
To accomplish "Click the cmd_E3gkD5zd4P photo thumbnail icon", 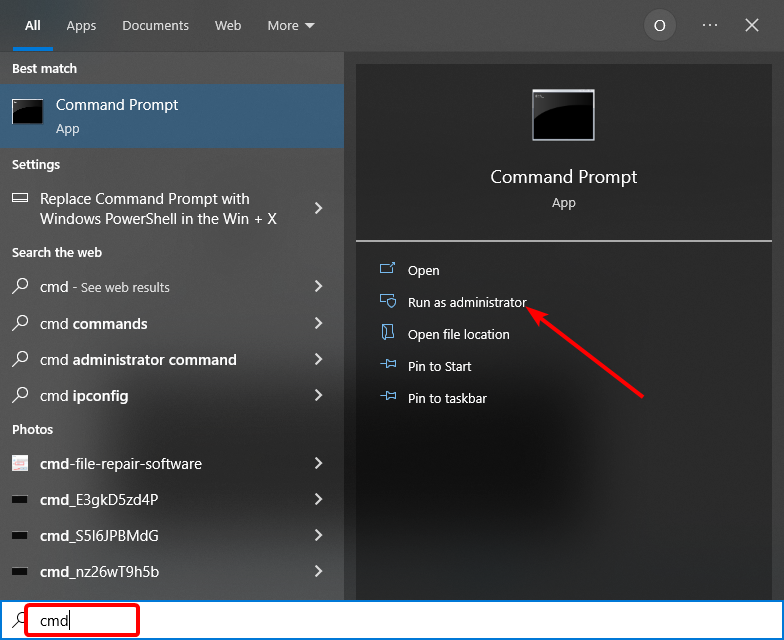I will (20, 499).
